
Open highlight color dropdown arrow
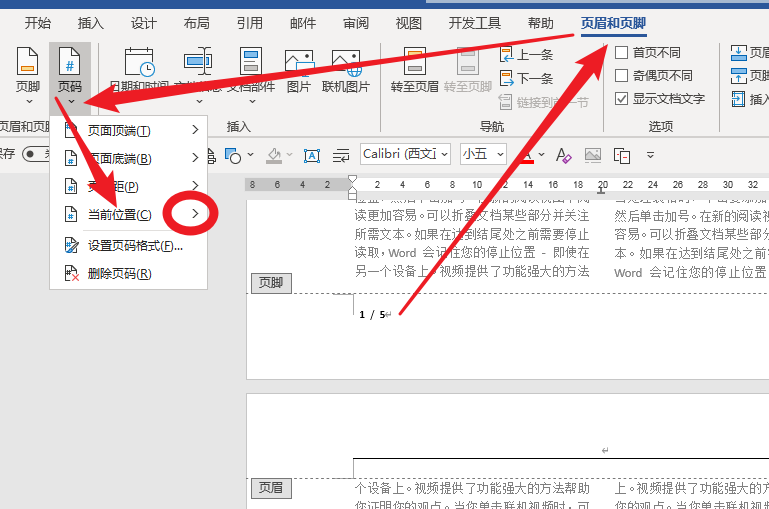[x=289, y=154]
